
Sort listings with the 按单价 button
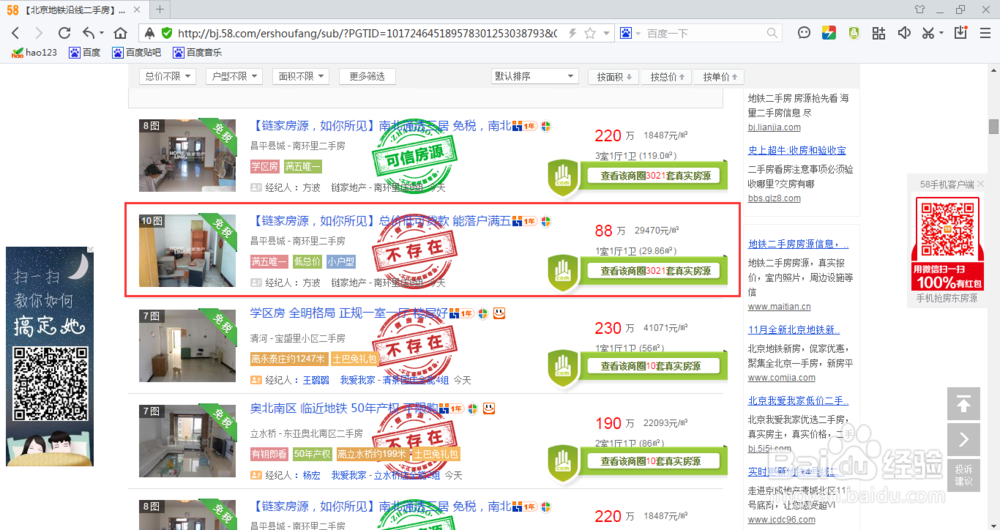coord(719,77)
